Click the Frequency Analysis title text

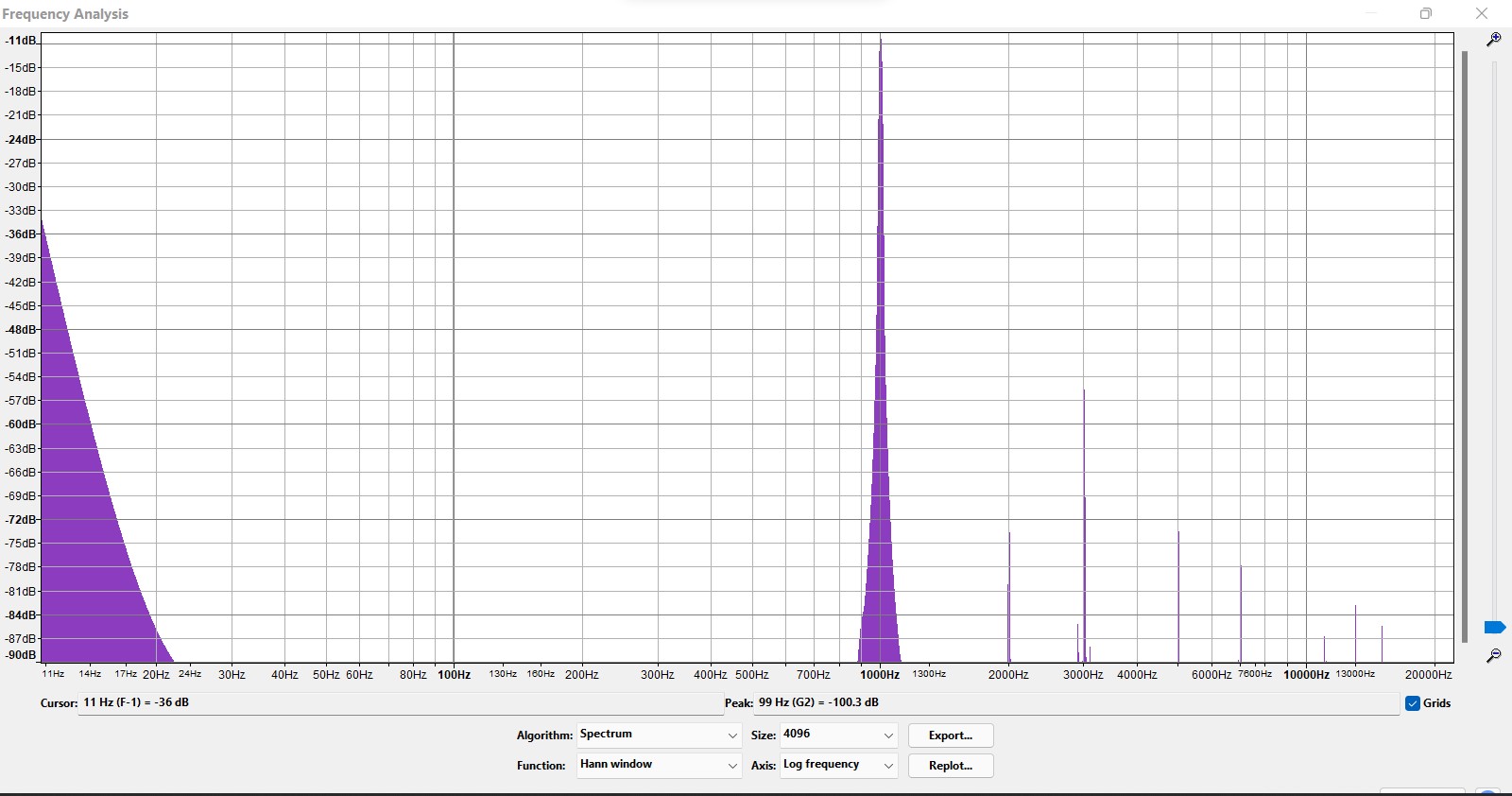[x=65, y=14]
